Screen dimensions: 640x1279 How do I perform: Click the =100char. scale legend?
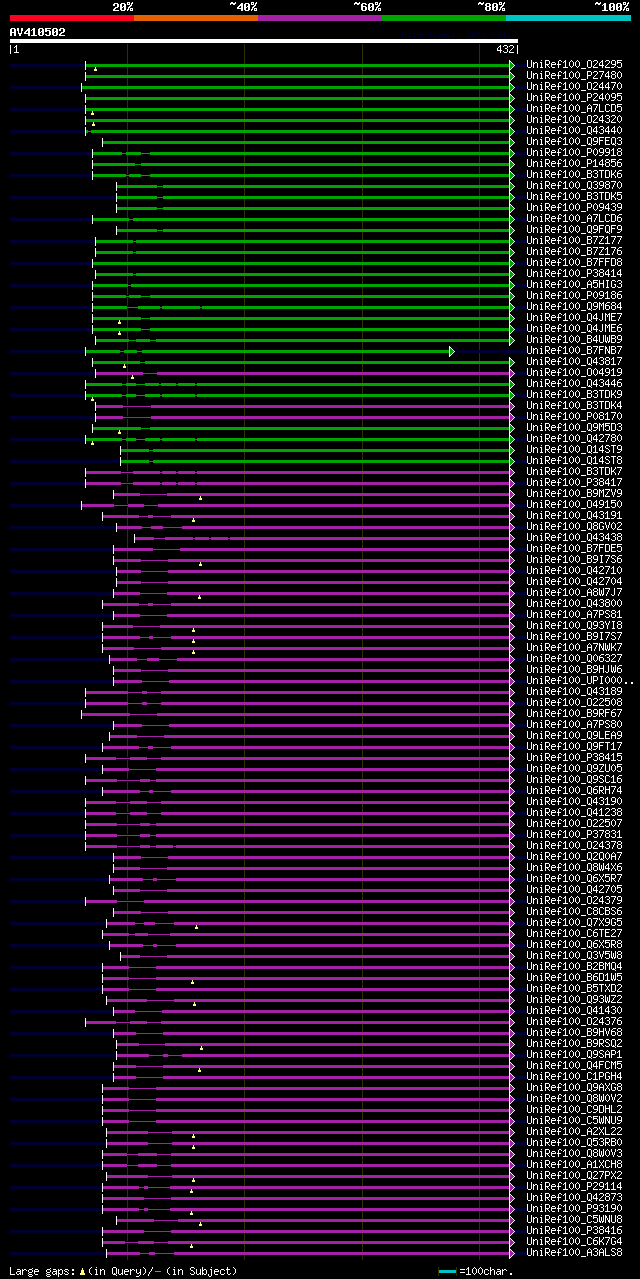[476, 1271]
